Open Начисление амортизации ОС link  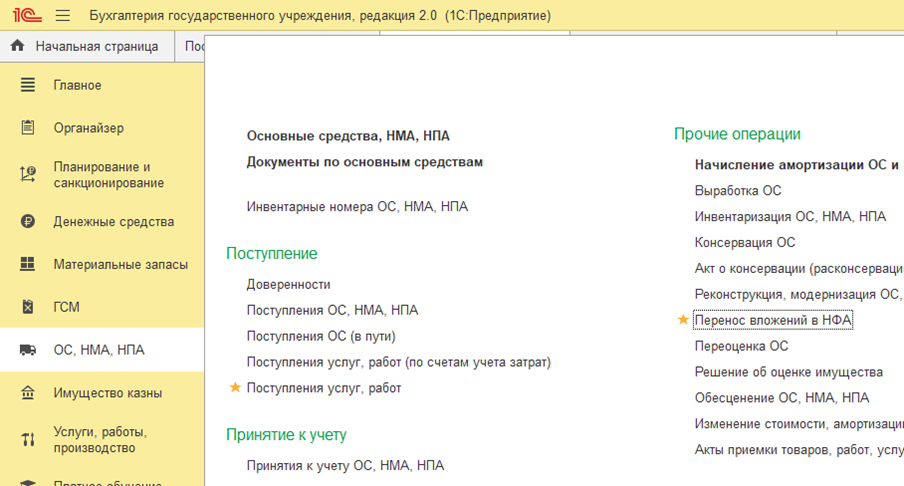click(x=799, y=165)
